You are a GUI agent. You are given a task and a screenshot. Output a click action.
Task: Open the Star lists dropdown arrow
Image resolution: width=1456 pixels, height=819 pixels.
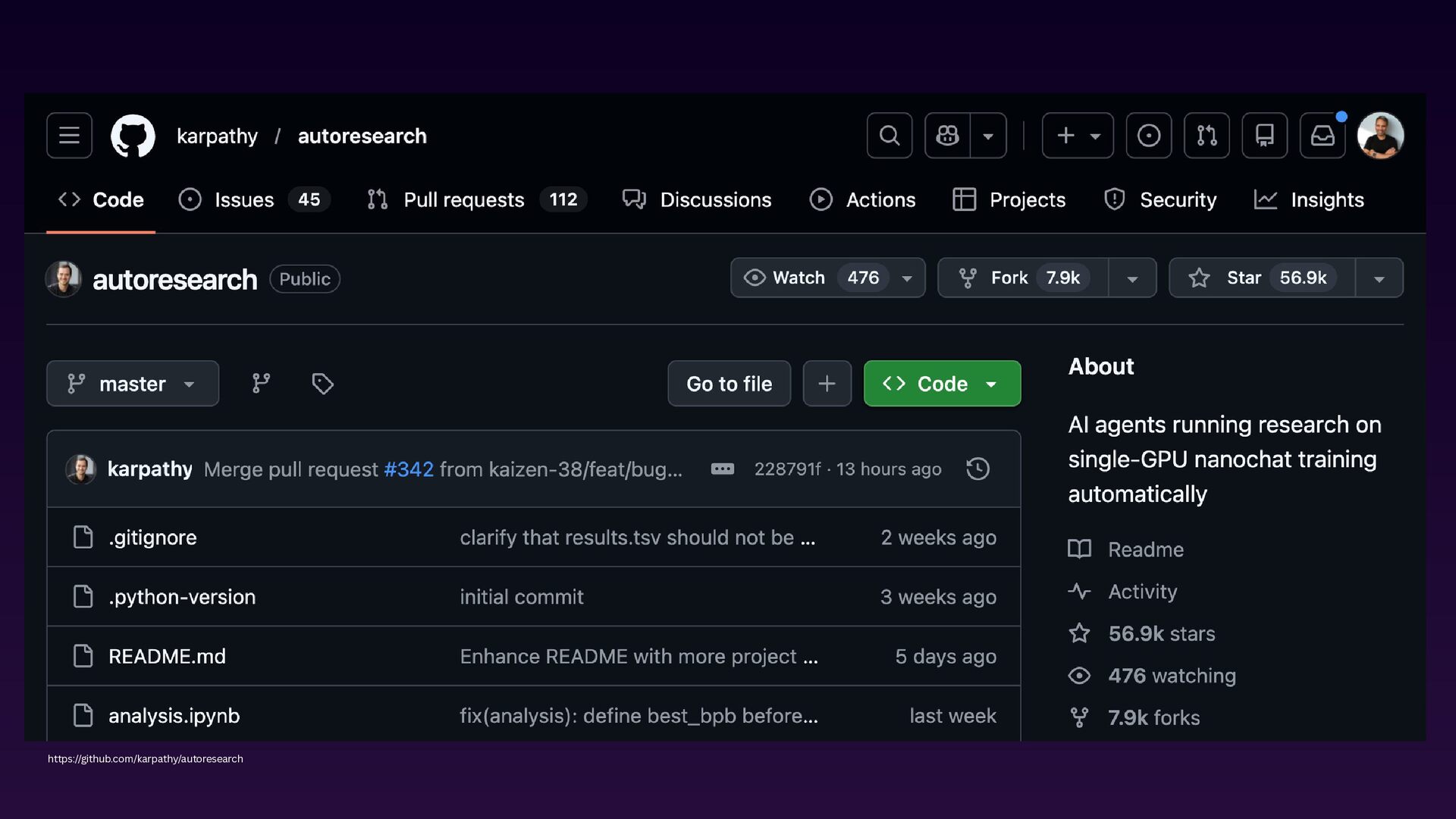coord(1379,278)
